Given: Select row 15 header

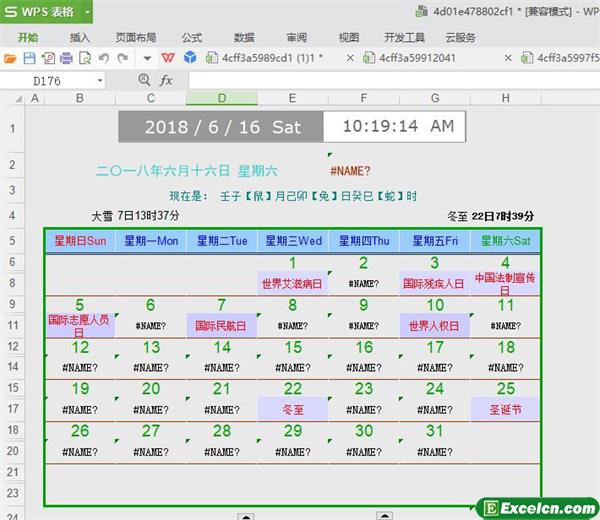Looking at the screenshot, I should coord(13,387).
